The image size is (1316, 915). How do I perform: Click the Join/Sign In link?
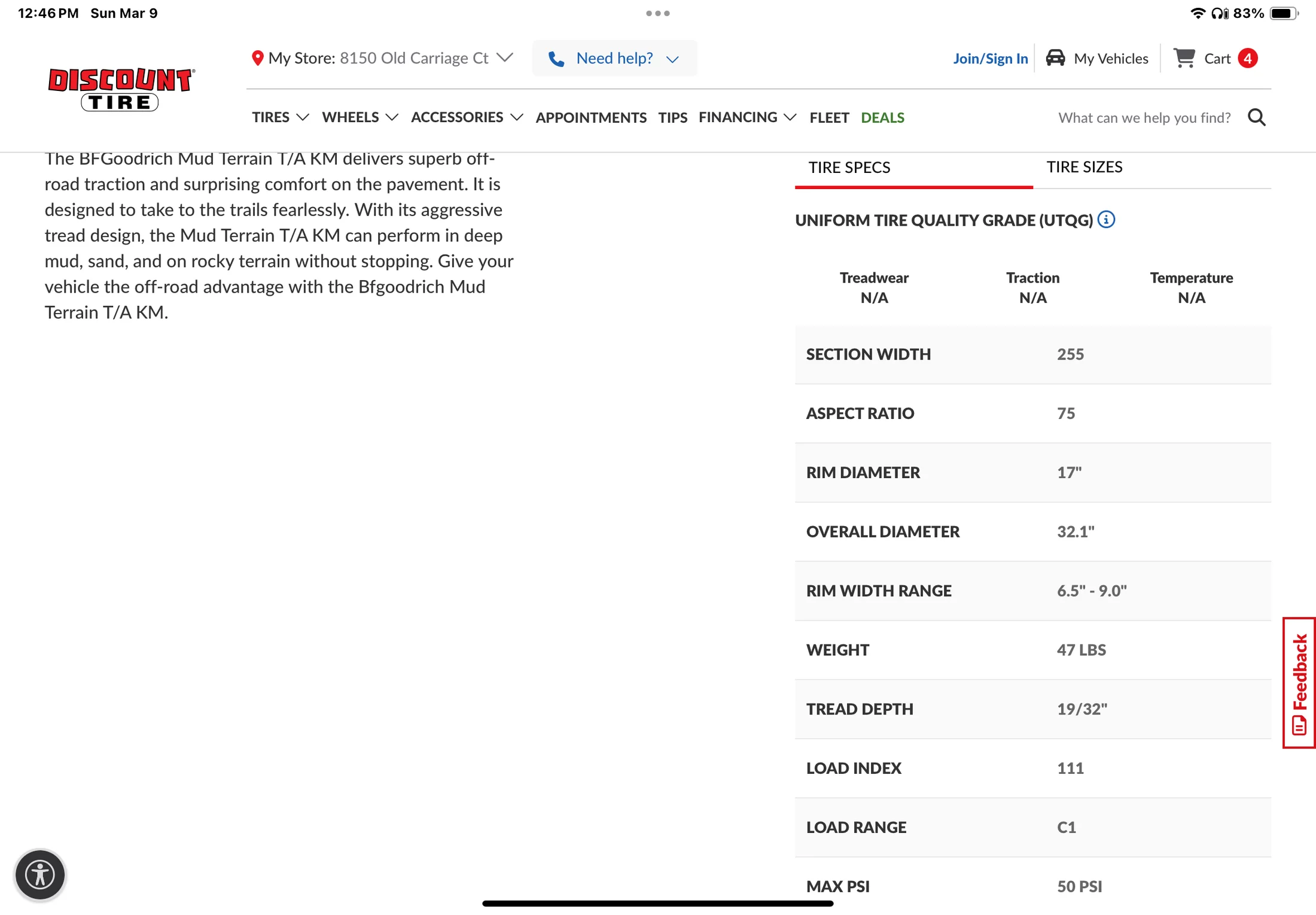tap(991, 59)
